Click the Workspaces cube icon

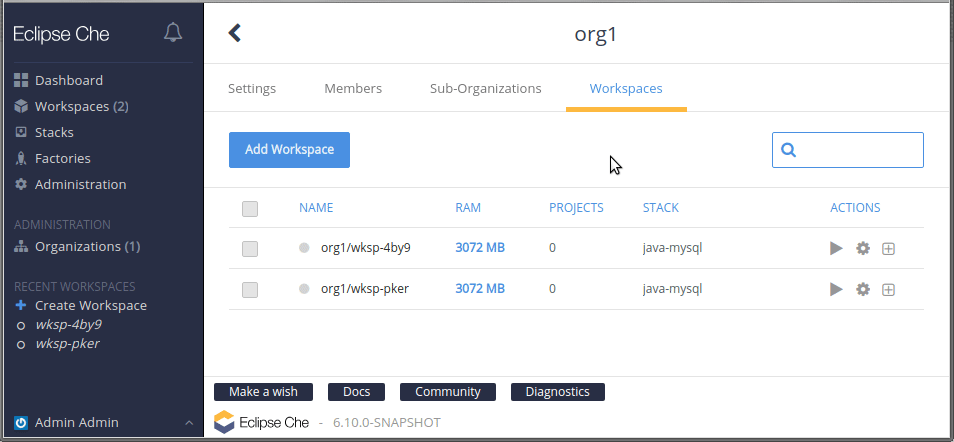point(21,107)
